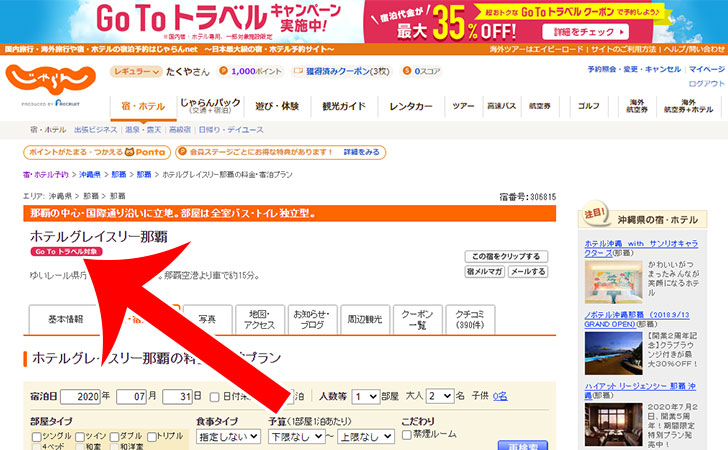Screen dimensions: 728x450
Task: Click the 0 score coin icon
Action: (x=407, y=71)
